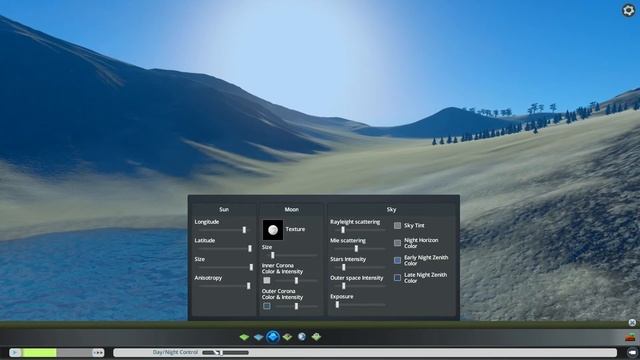Click the Mie scattering label
This screenshot has width=640, height=360.
click(x=348, y=240)
